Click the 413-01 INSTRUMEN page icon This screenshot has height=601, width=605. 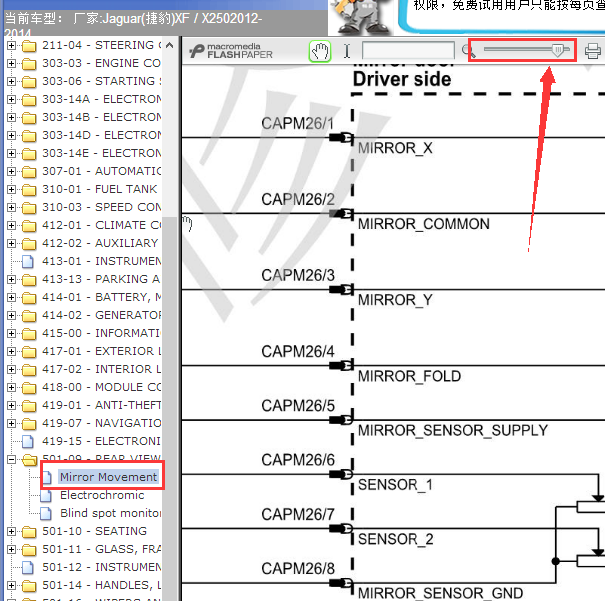(28, 262)
